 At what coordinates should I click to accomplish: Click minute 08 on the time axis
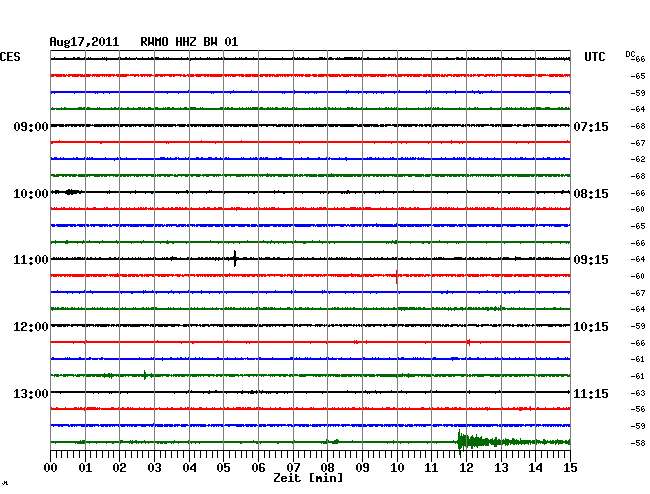click(x=327, y=467)
